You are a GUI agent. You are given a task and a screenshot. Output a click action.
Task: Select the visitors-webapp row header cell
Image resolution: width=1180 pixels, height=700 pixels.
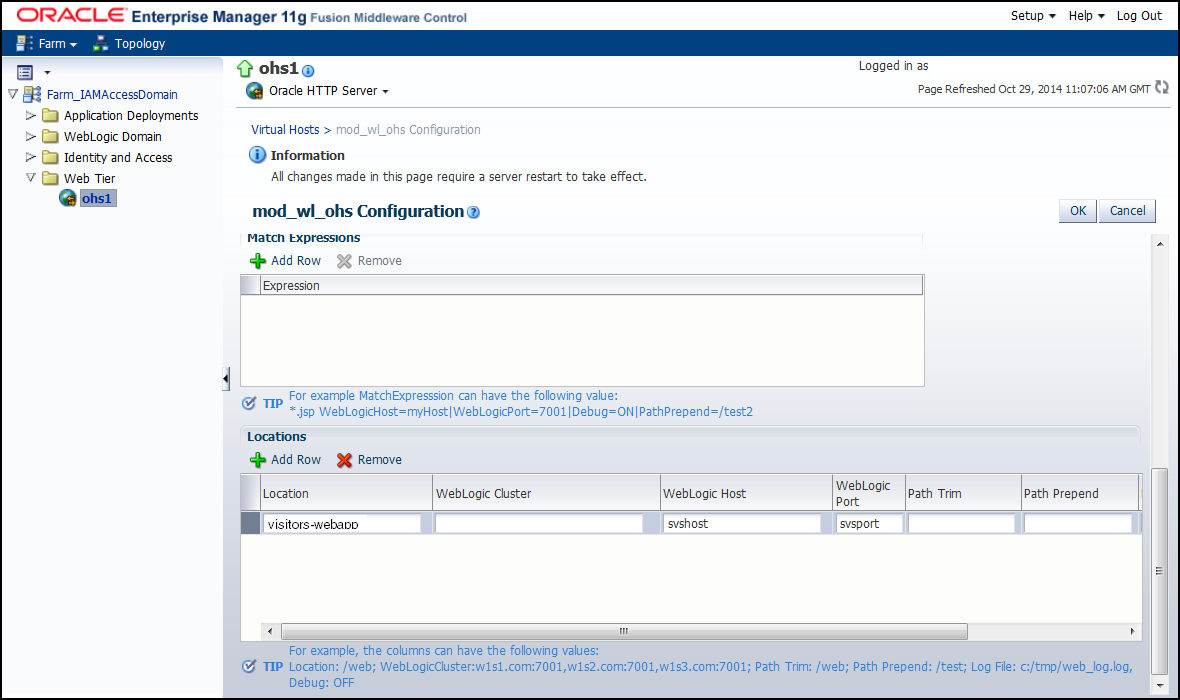pyautogui.click(x=250, y=523)
